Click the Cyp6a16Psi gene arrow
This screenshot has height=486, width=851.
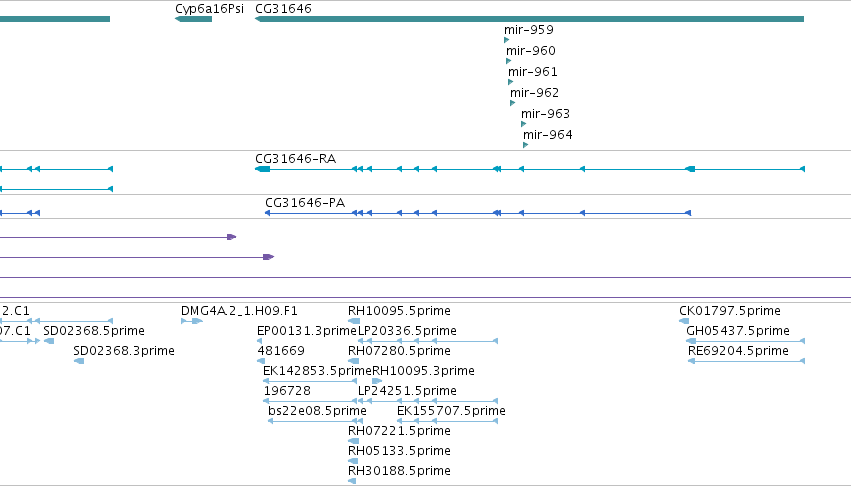(x=193, y=19)
